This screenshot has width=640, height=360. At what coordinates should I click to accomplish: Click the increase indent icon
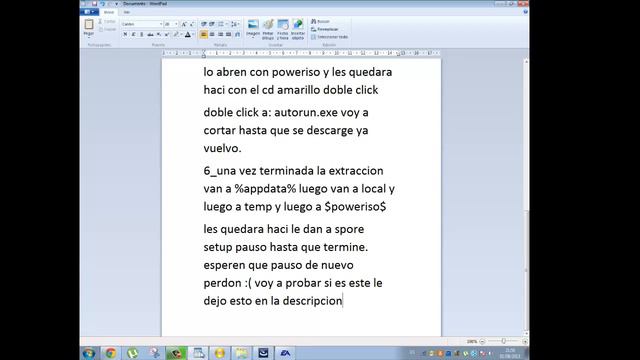[x=212, y=24]
